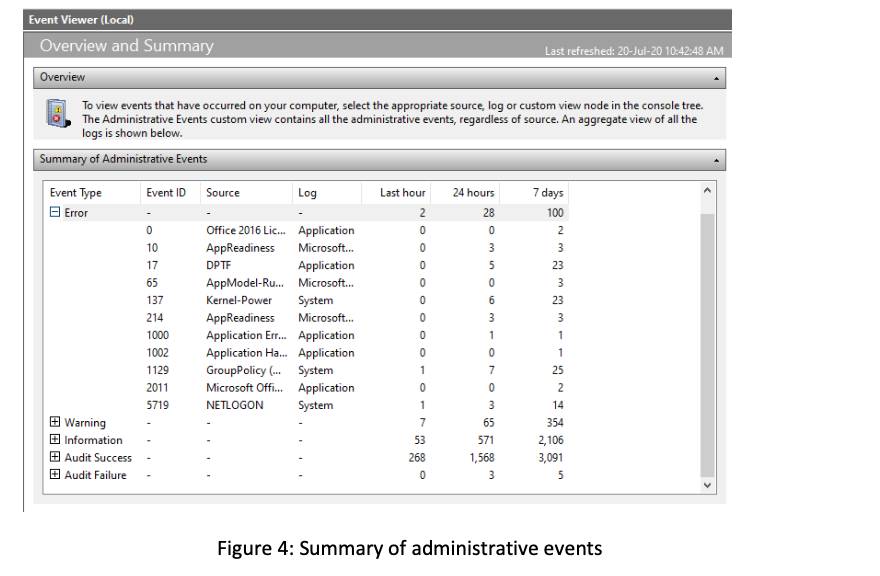The width and height of the screenshot is (880, 576).
Task: Click the 3,091 seven-day Audit Success count
Action: pyautogui.click(x=551, y=458)
